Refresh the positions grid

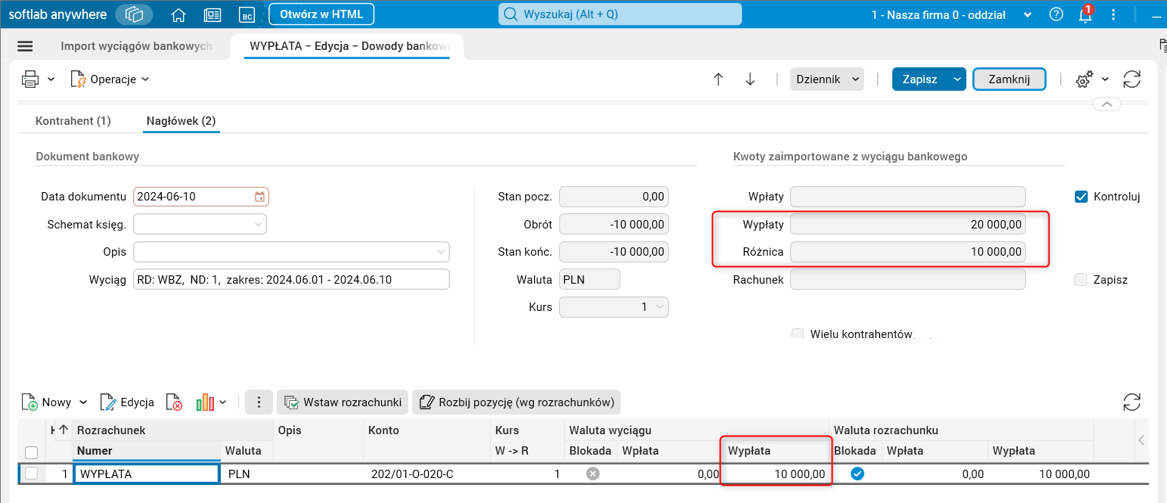tap(1132, 403)
